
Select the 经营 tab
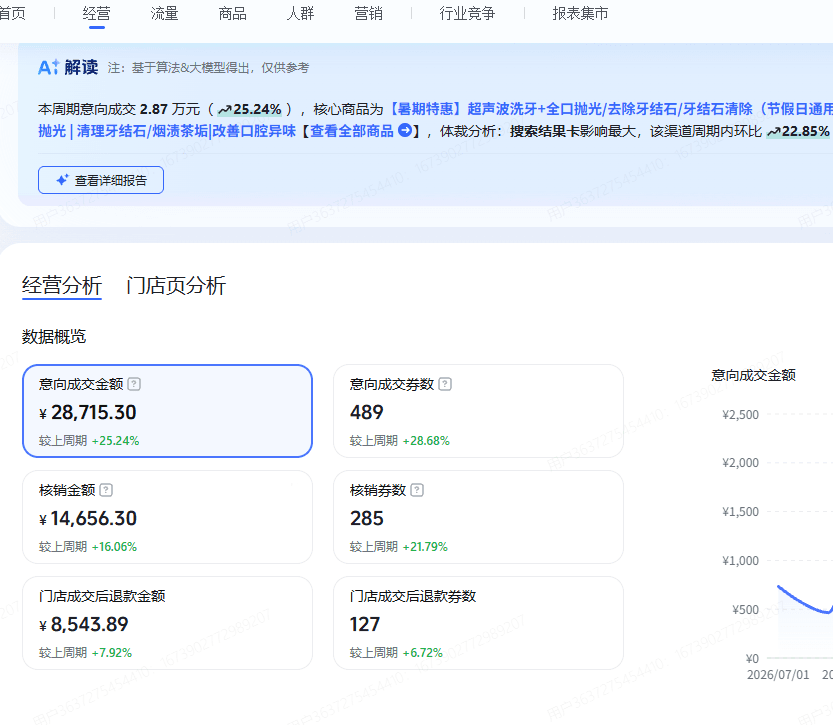(x=96, y=13)
